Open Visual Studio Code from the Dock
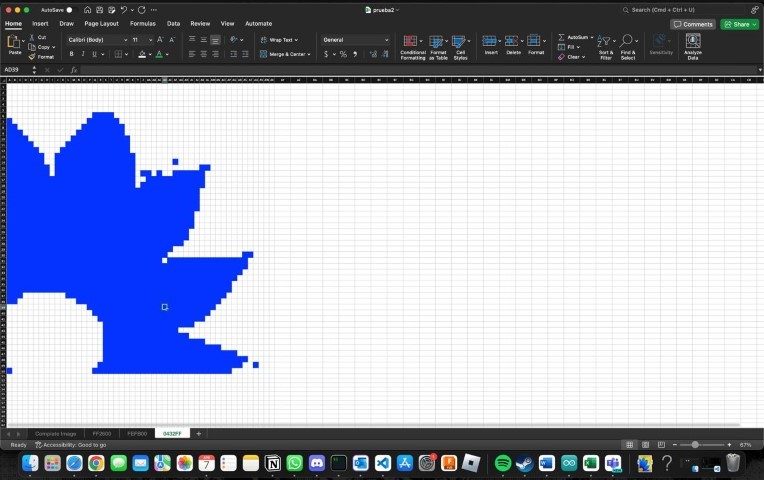The height and width of the screenshot is (480, 764). pyautogui.click(x=383, y=462)
